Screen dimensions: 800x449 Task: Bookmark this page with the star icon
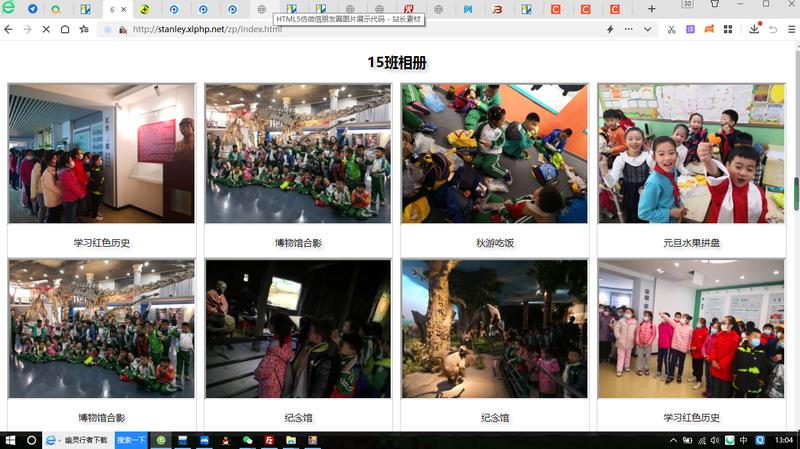[84, 29]
